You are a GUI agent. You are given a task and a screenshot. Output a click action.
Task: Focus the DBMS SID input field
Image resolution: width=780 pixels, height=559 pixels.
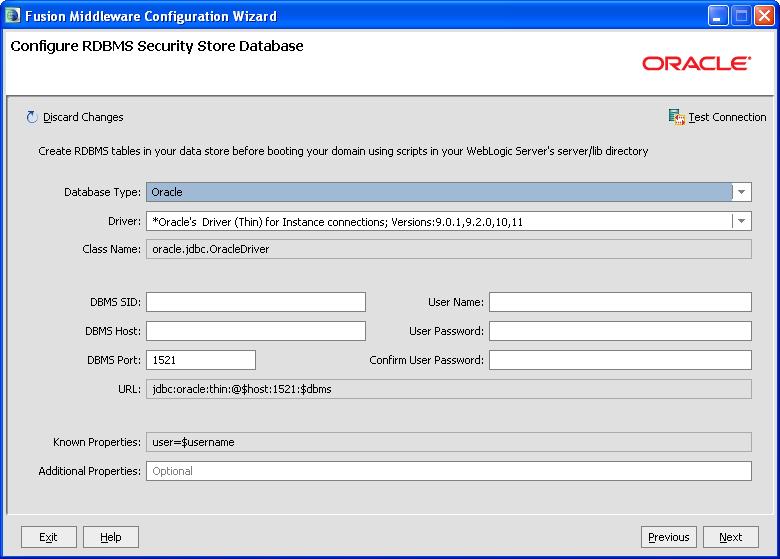click(x=256, y=302)
